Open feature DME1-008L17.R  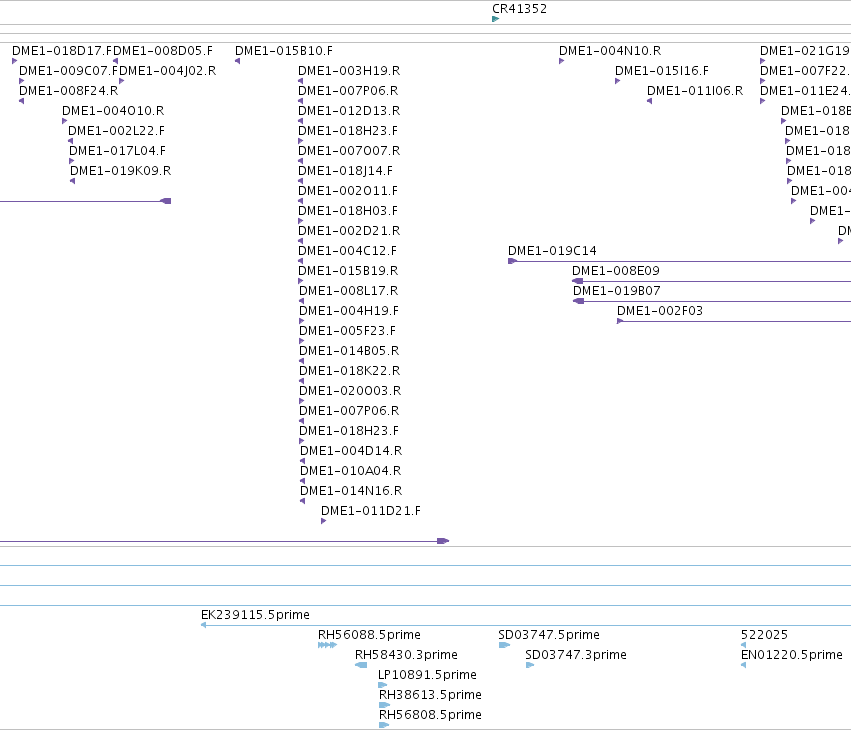click(348, 291)
